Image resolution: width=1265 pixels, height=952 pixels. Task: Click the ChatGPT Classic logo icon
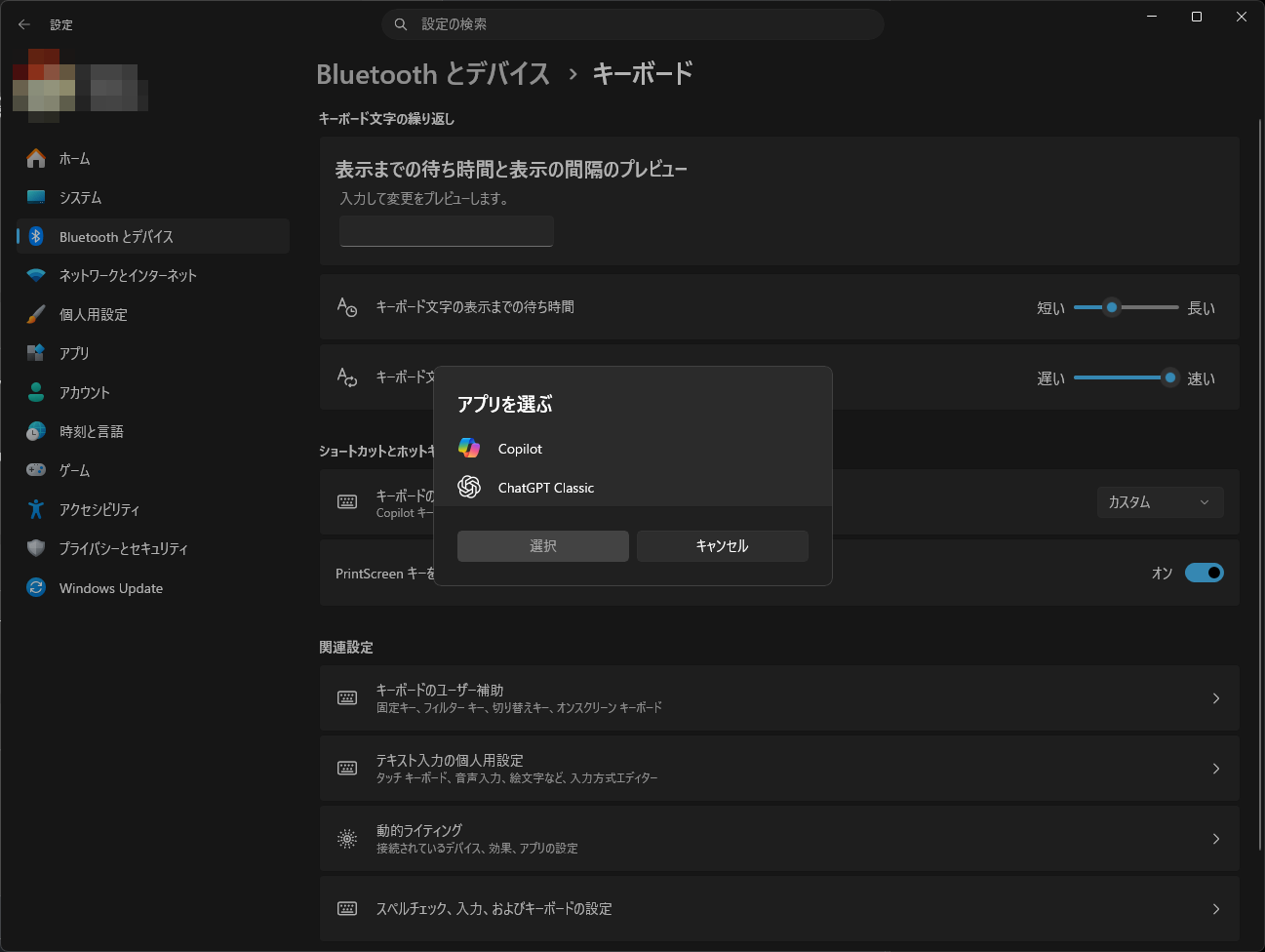469,487
